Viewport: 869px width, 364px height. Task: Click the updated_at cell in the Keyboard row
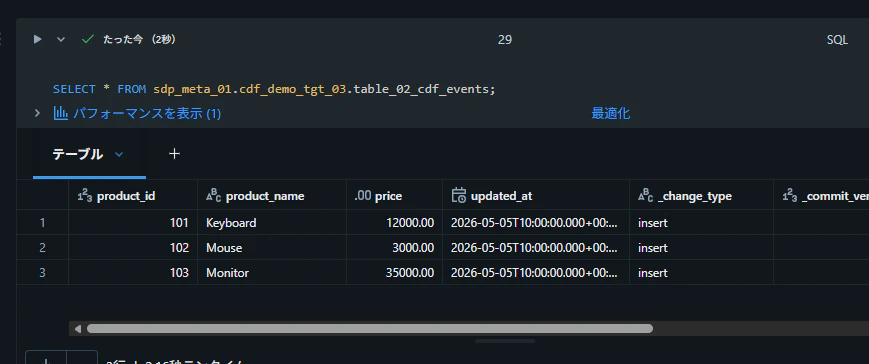click(536, 223)
